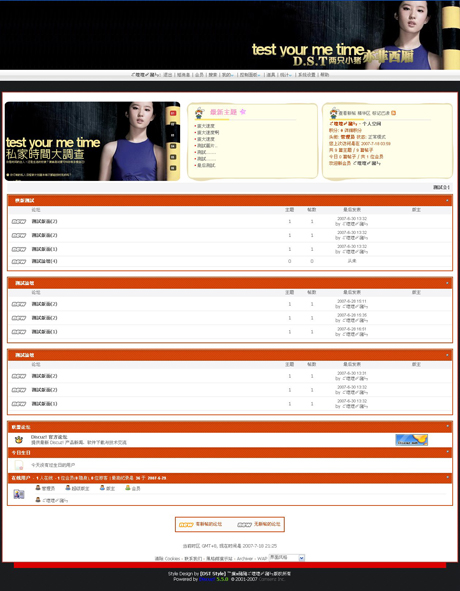Click 标记已读 mark as read
The width and height of the screenshot is (460, 591).
[381, 113]
